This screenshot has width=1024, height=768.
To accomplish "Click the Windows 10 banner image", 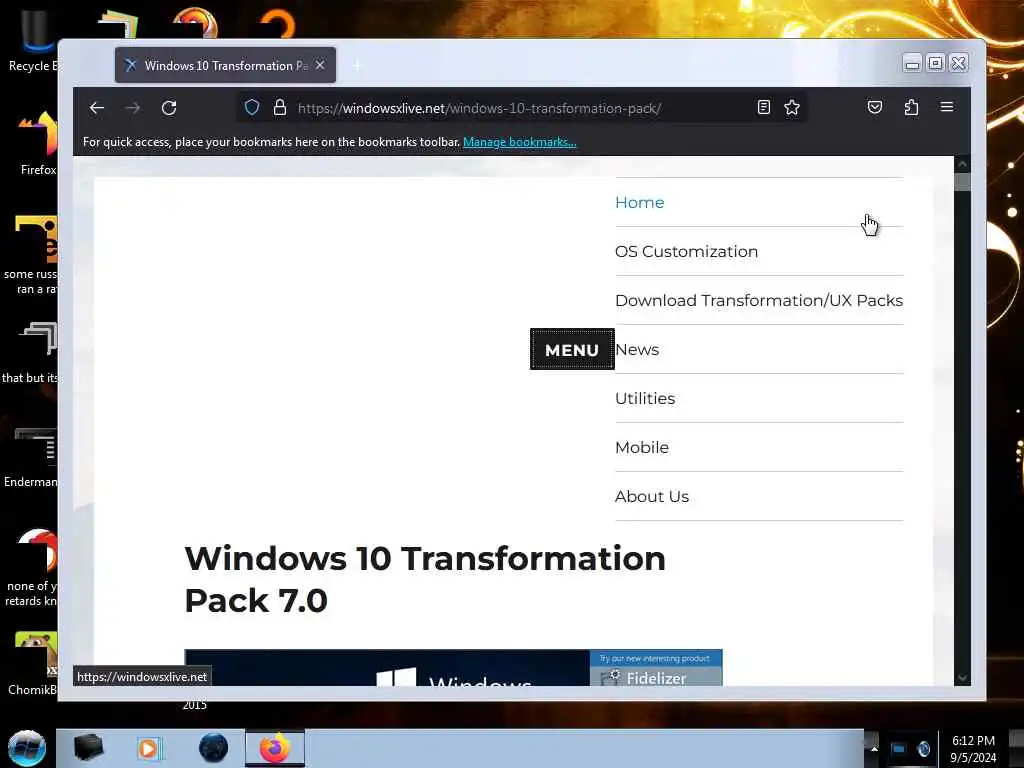I will point(387,667).
